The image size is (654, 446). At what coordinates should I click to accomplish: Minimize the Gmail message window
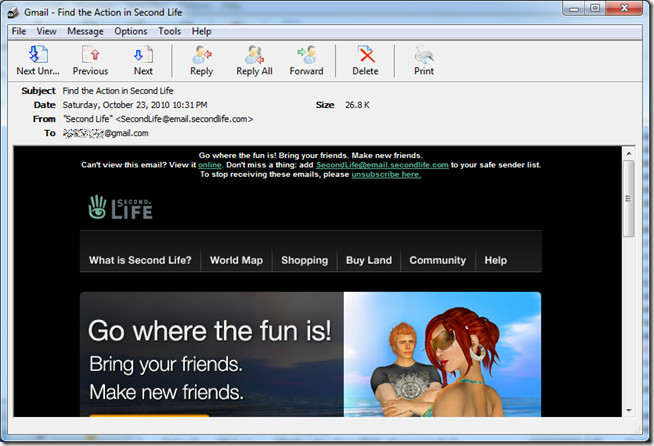tap(574, 8)
